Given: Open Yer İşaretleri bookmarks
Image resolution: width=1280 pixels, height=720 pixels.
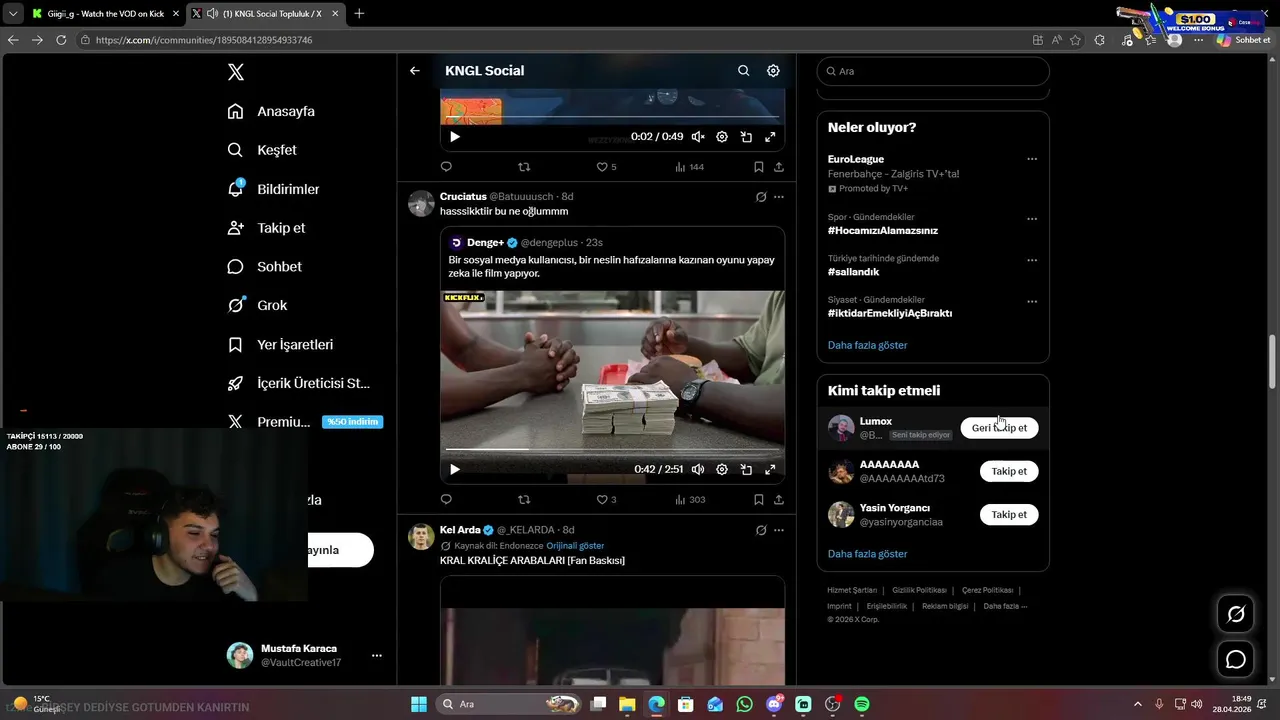Looking at the screenshot, I should 280,344.
